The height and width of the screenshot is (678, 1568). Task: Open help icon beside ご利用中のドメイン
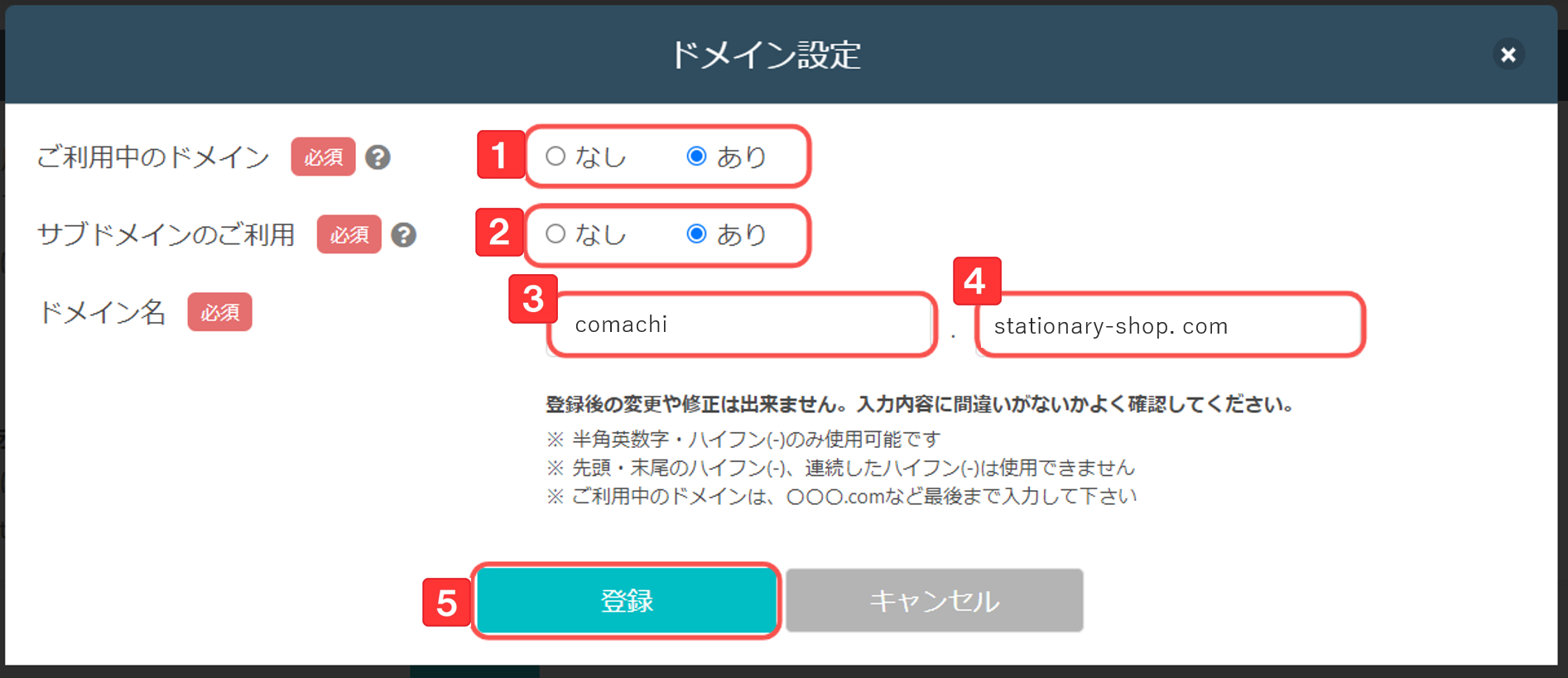pos(378,157)
